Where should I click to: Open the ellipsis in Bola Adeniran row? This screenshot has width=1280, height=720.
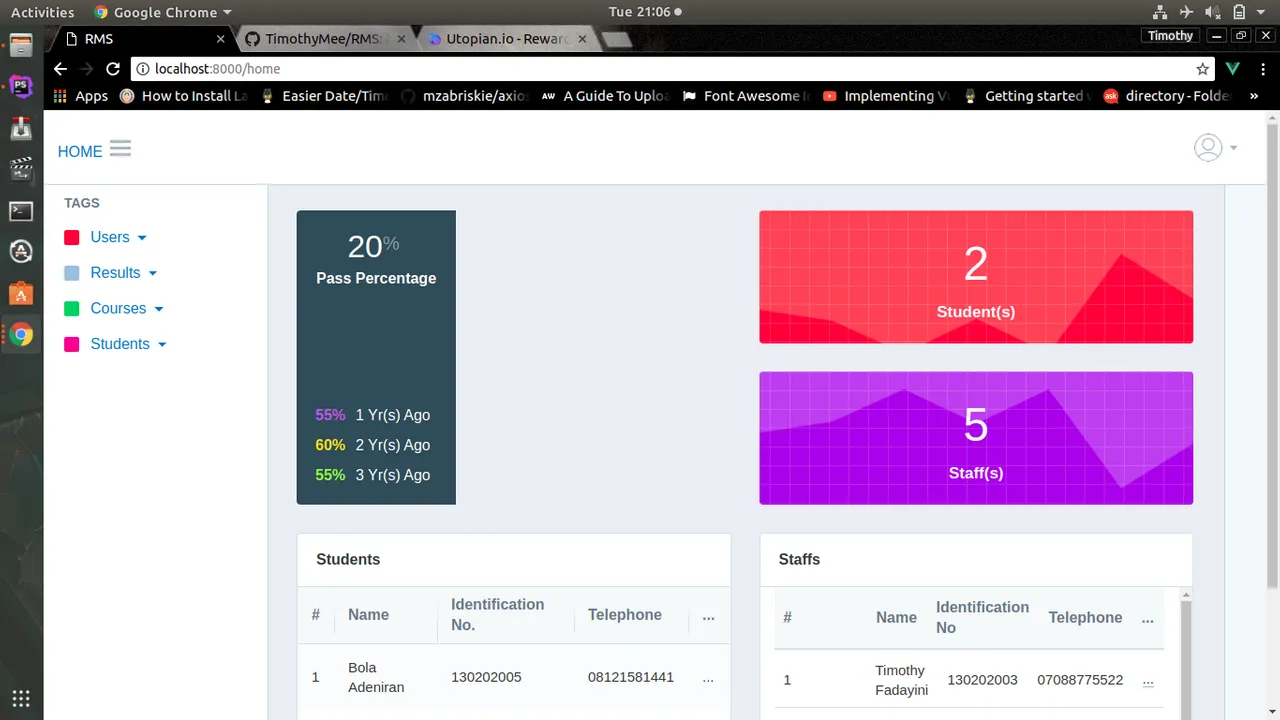(708, 677)
